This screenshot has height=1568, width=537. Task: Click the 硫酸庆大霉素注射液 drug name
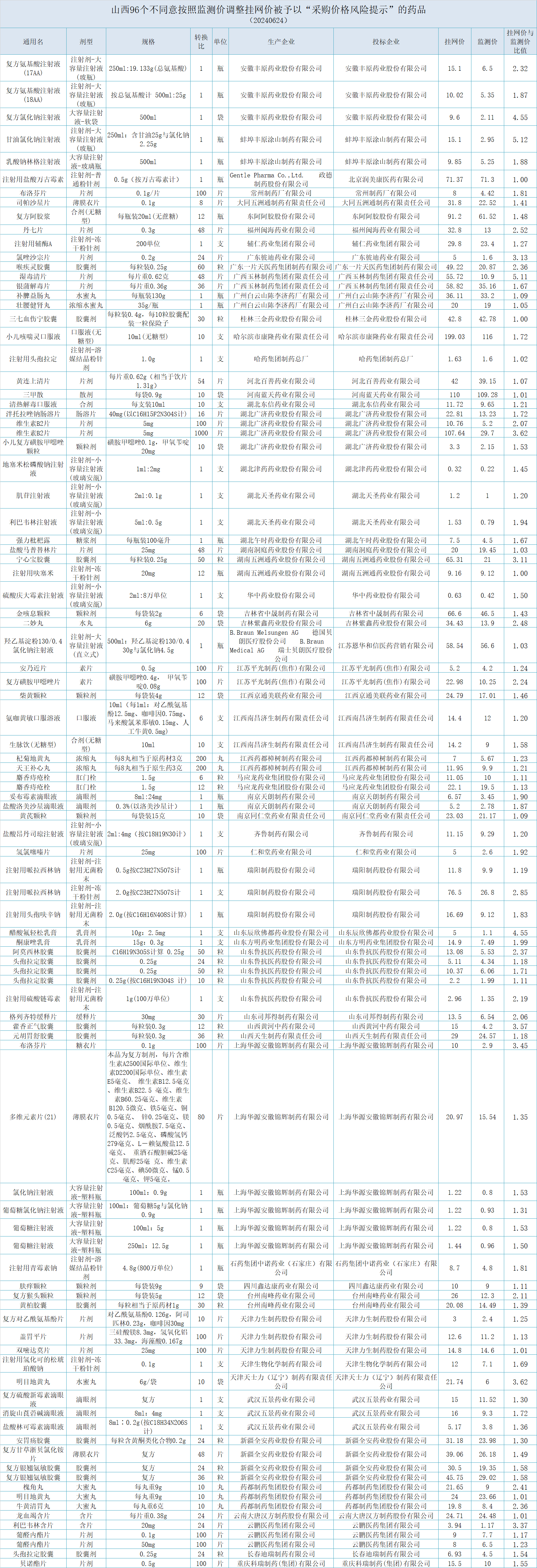coord(33,595)
